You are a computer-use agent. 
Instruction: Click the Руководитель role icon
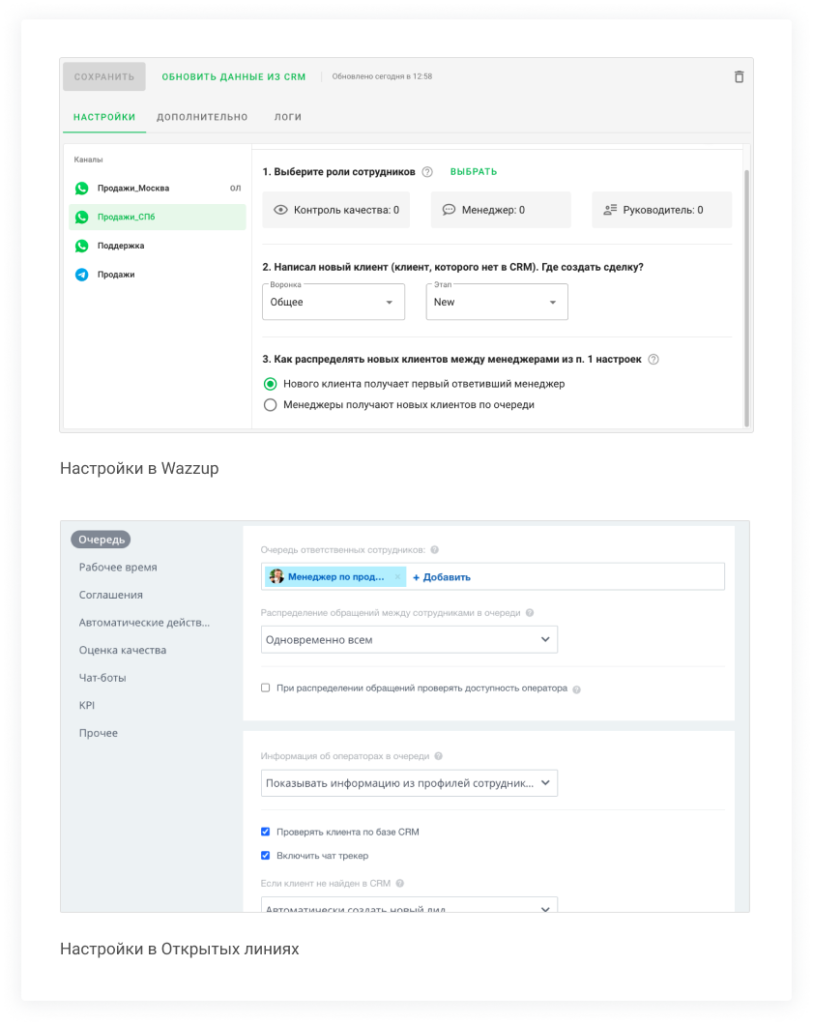tap(609, 211)
